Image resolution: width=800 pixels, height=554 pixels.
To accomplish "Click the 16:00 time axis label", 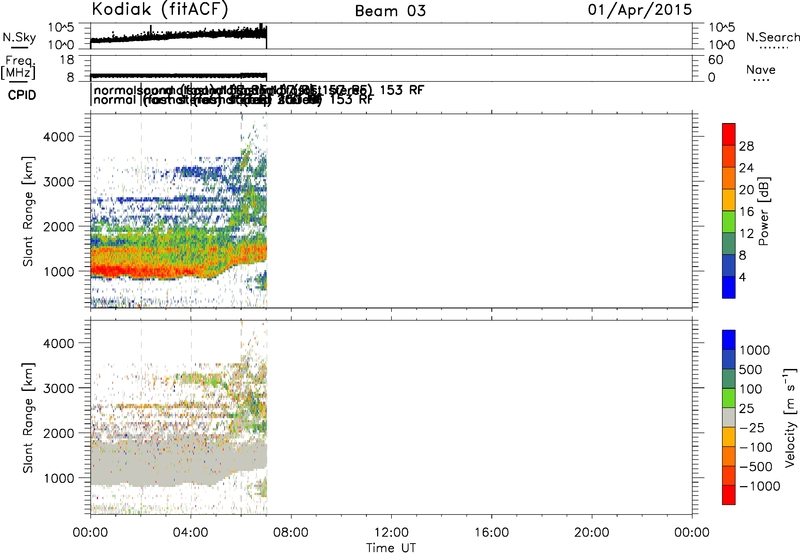I will [491, 533].
